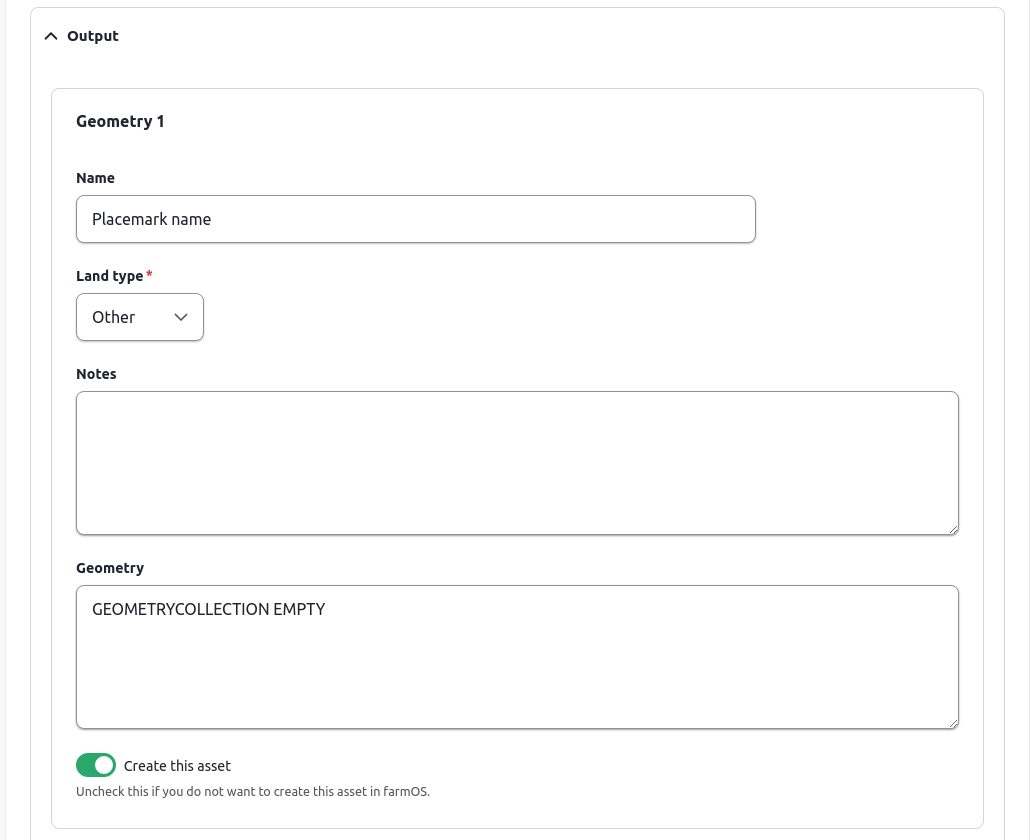Click the GEOMETRYCOLLECTION EMPTY text
1030x840 pixels.
point(208,609)
